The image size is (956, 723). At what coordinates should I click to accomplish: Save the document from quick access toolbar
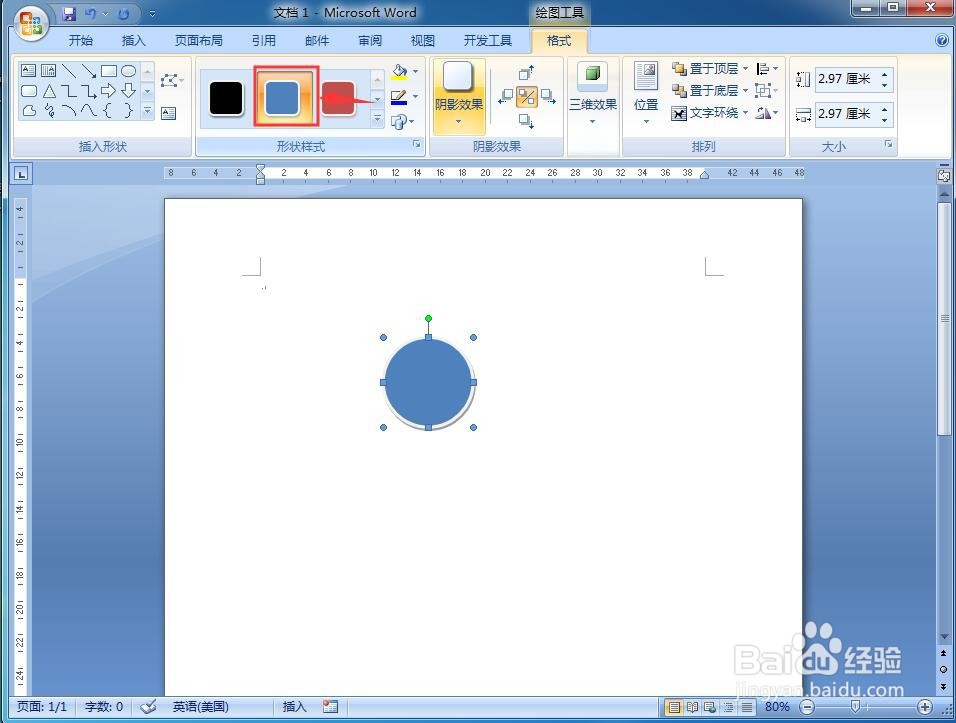(x=70, y=13)
